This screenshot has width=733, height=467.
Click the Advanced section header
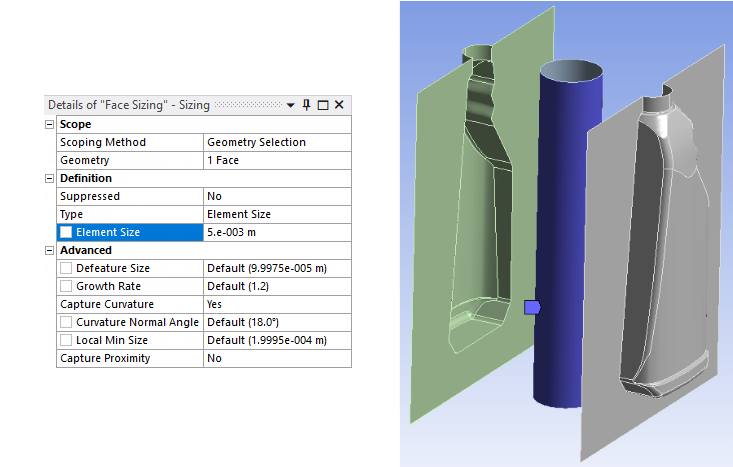(x=86, y=251)
